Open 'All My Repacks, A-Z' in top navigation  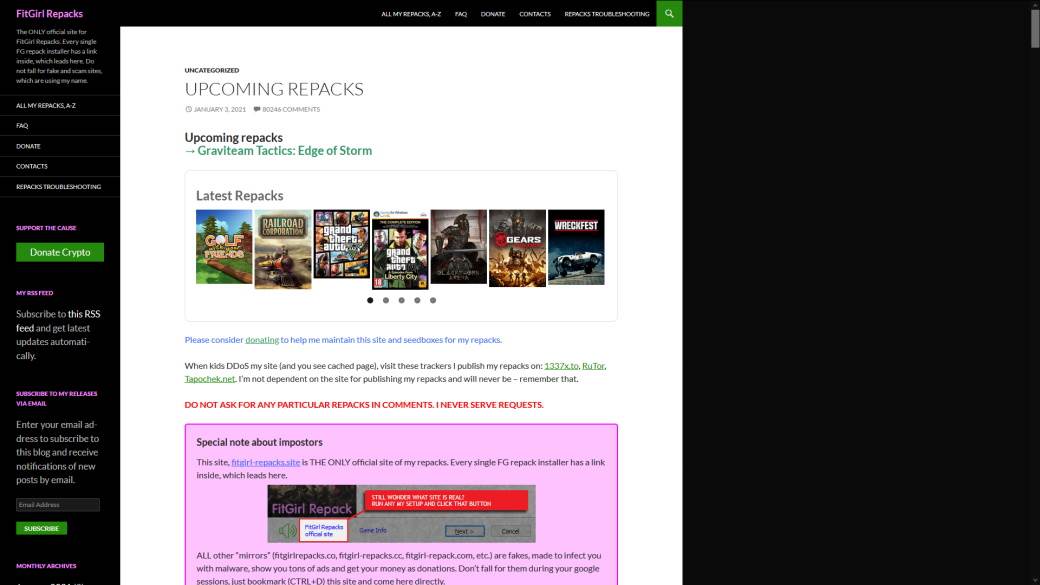411,14
